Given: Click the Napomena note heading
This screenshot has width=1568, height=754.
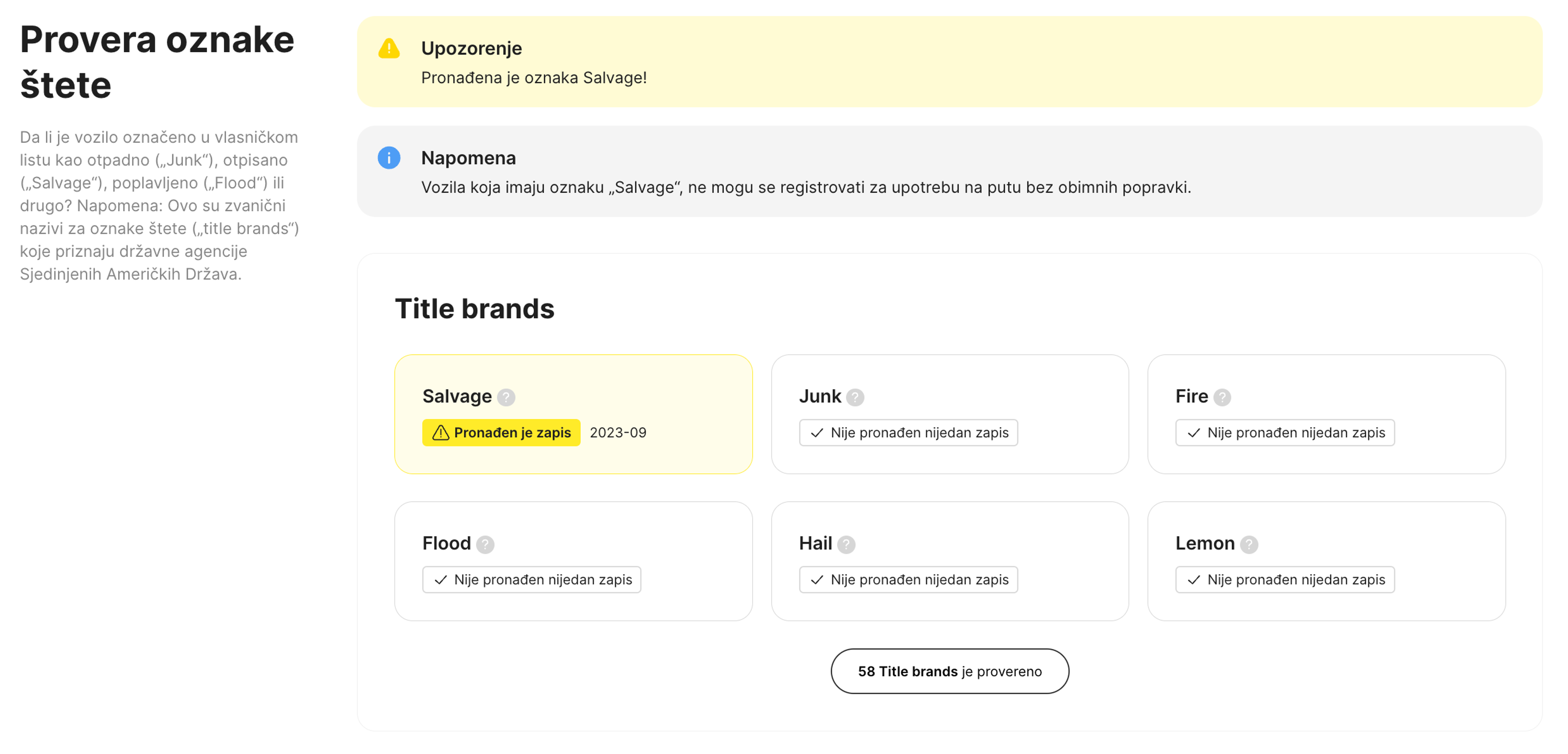Looking at the screenshot, I should 468,158.
